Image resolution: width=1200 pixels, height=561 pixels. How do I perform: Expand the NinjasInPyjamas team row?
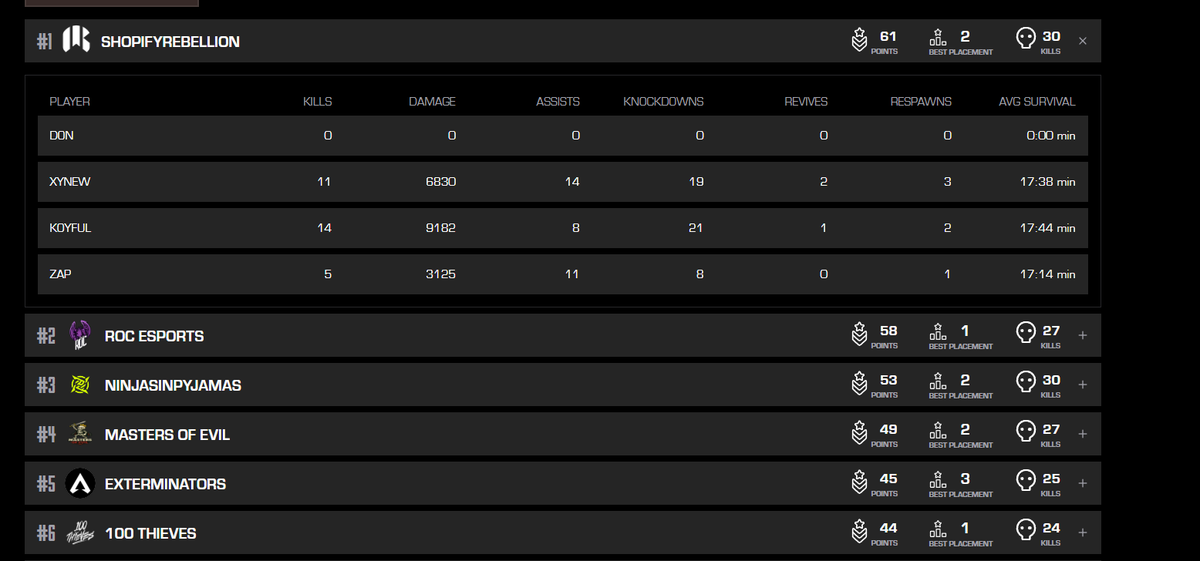click(x=1083, y=385)
